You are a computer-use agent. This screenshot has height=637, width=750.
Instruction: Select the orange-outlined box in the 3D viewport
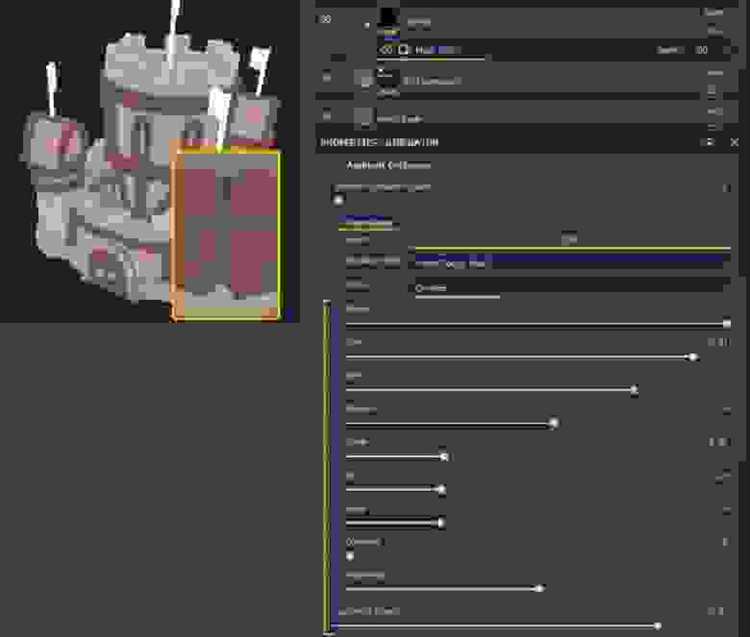click(x=226, y=234)
